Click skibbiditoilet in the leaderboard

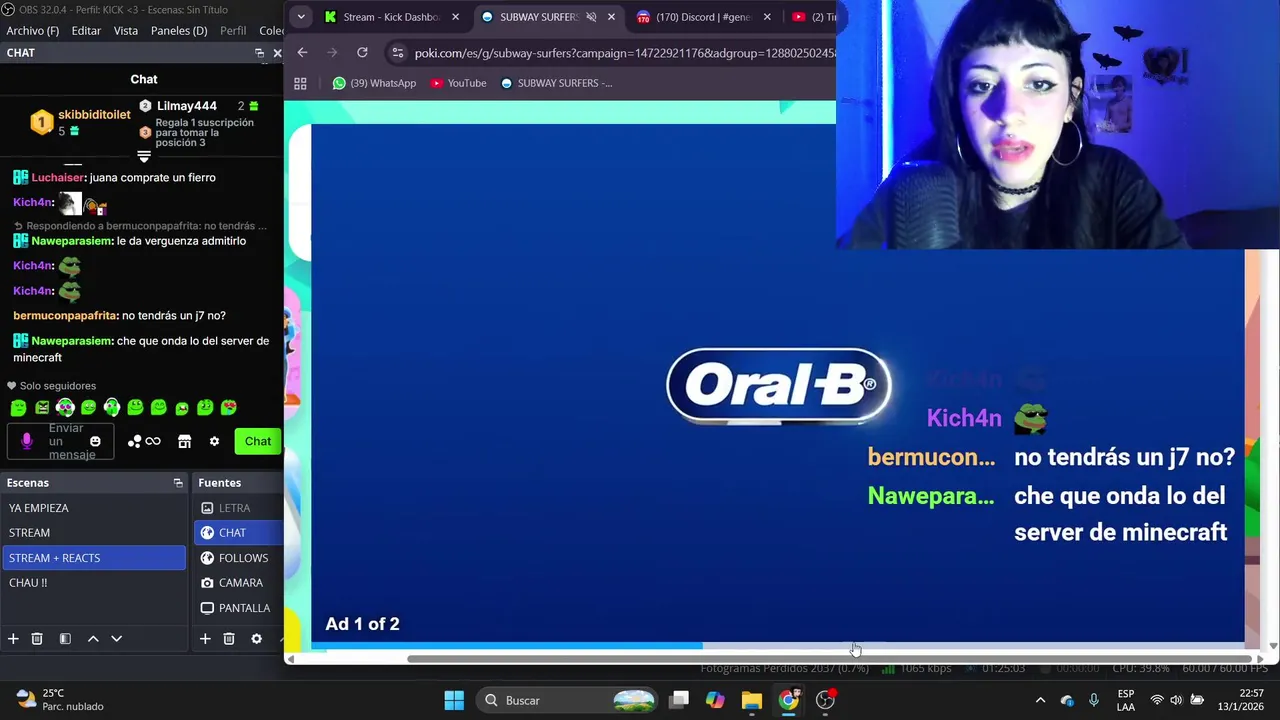94,115
